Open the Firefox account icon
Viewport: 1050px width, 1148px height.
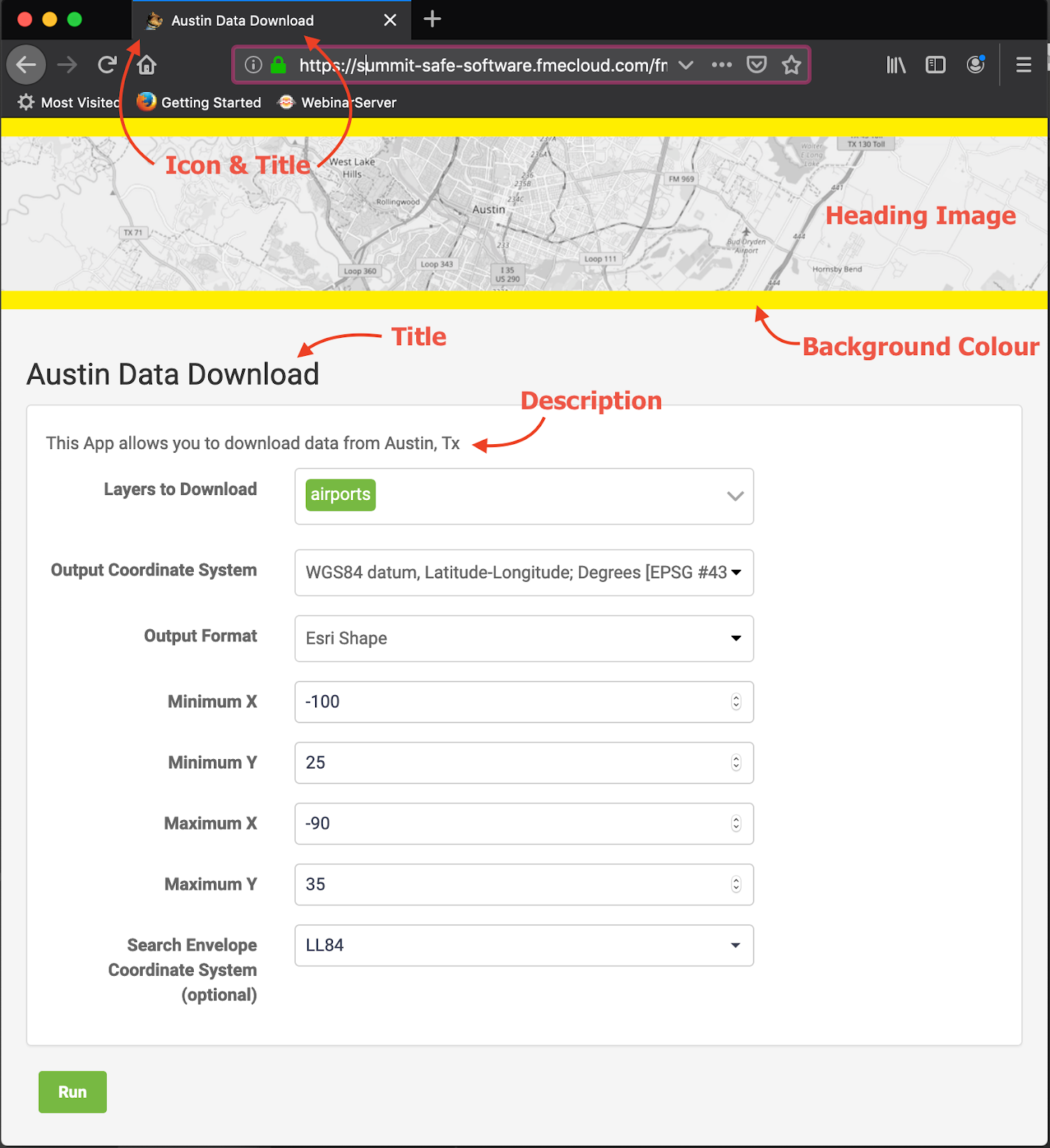coord(975,65)
